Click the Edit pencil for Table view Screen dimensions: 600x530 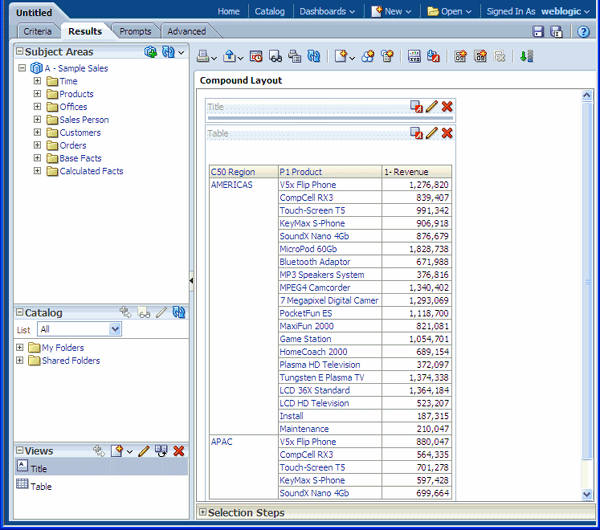432,133
